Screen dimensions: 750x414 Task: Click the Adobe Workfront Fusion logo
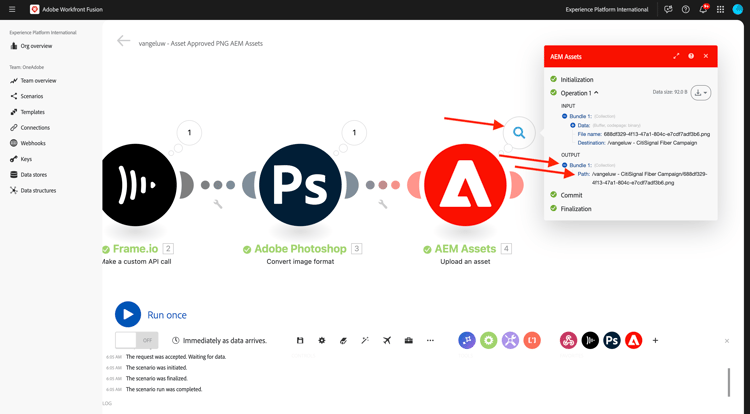[34, 9]
